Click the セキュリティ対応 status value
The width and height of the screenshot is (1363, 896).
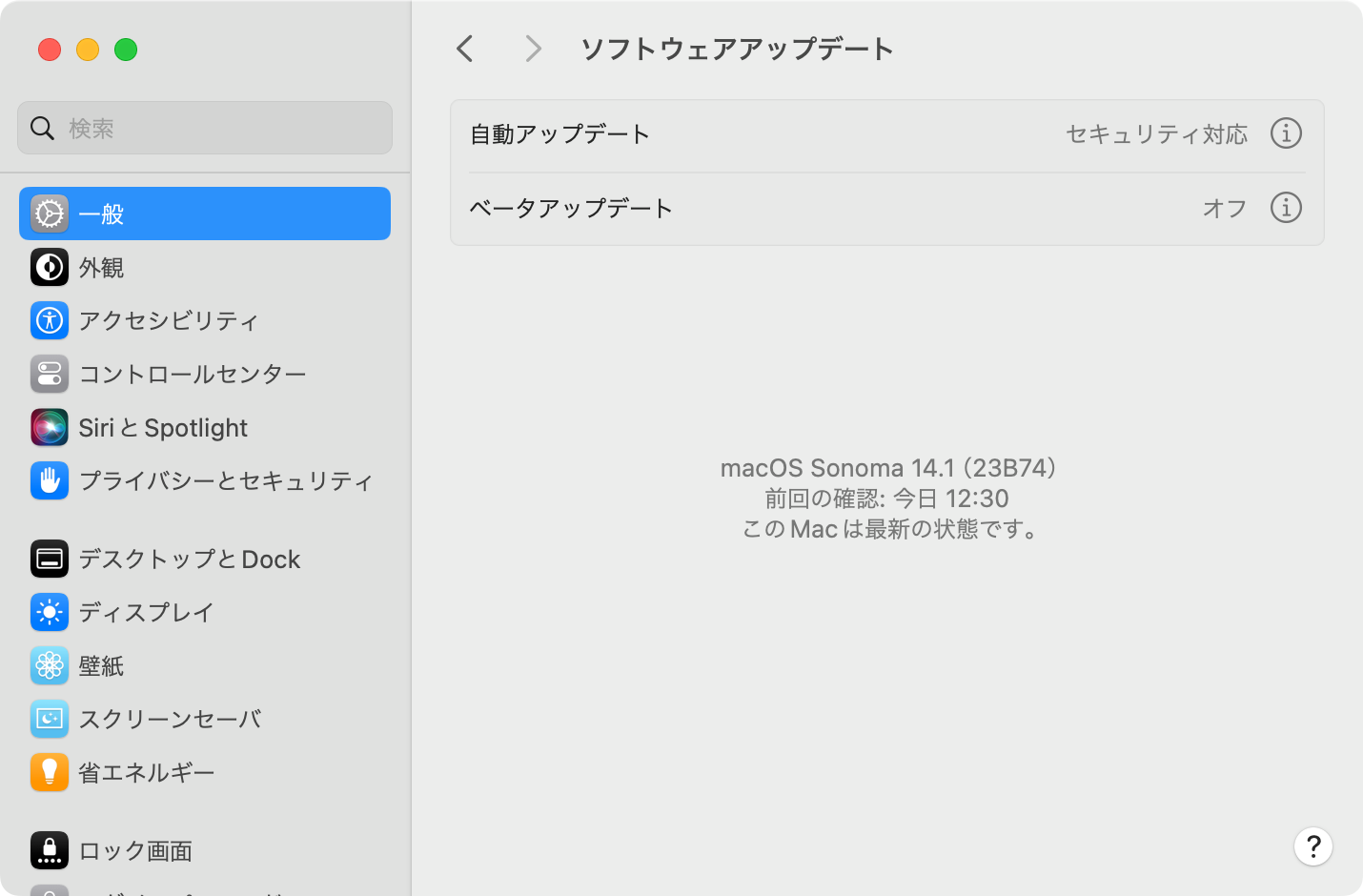[1157, 134]
